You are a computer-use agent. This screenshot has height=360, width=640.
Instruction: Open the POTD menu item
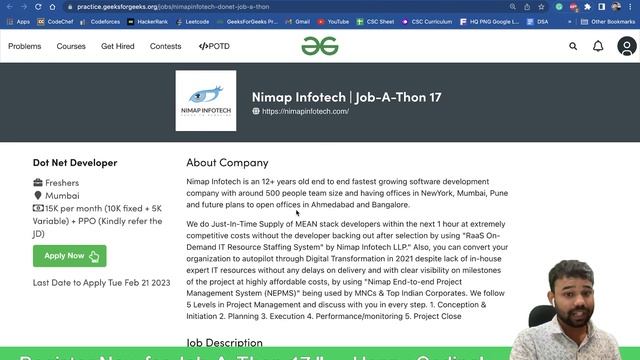tap(214, 46)
